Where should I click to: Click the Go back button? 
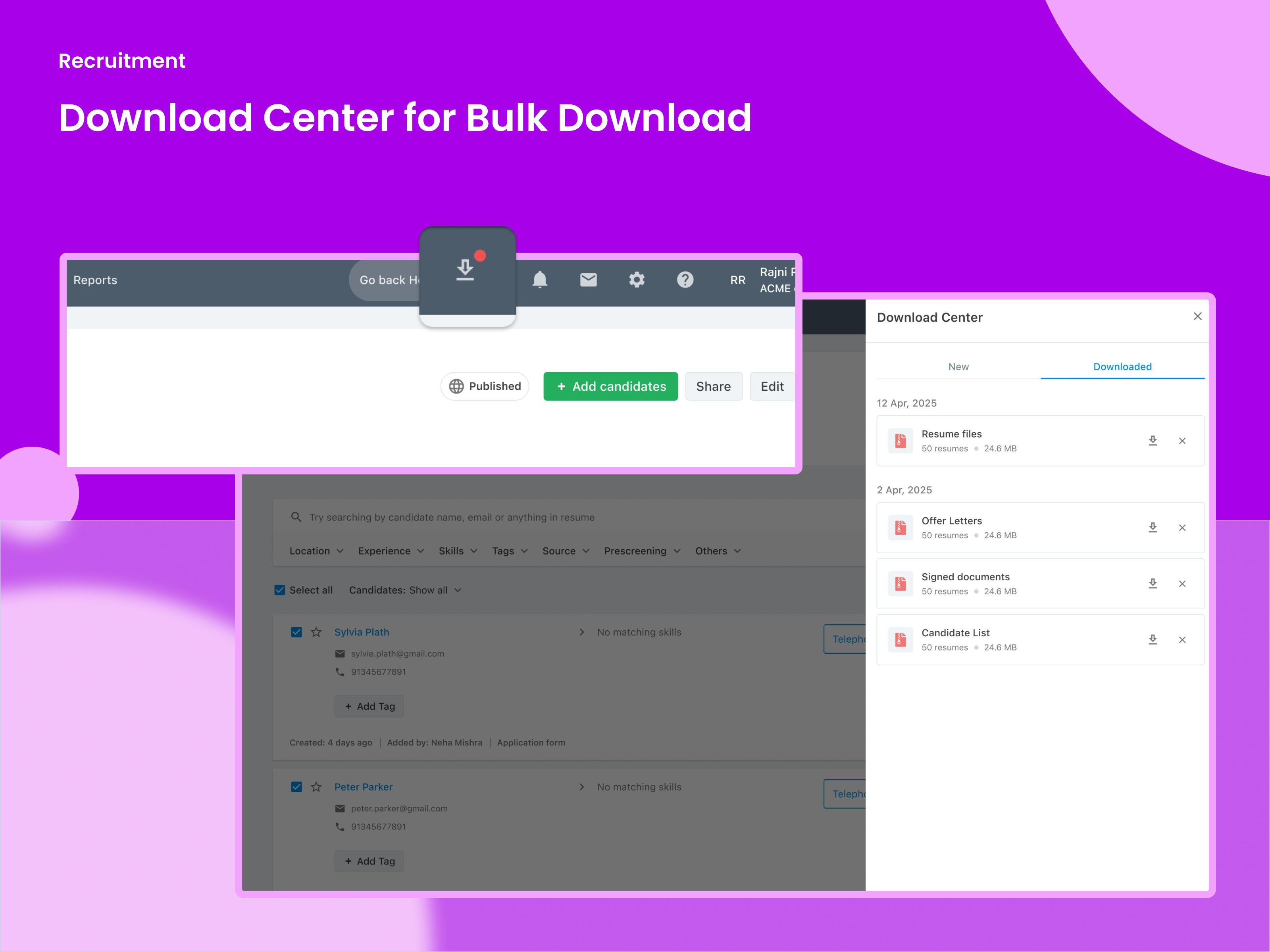[385, 280]
